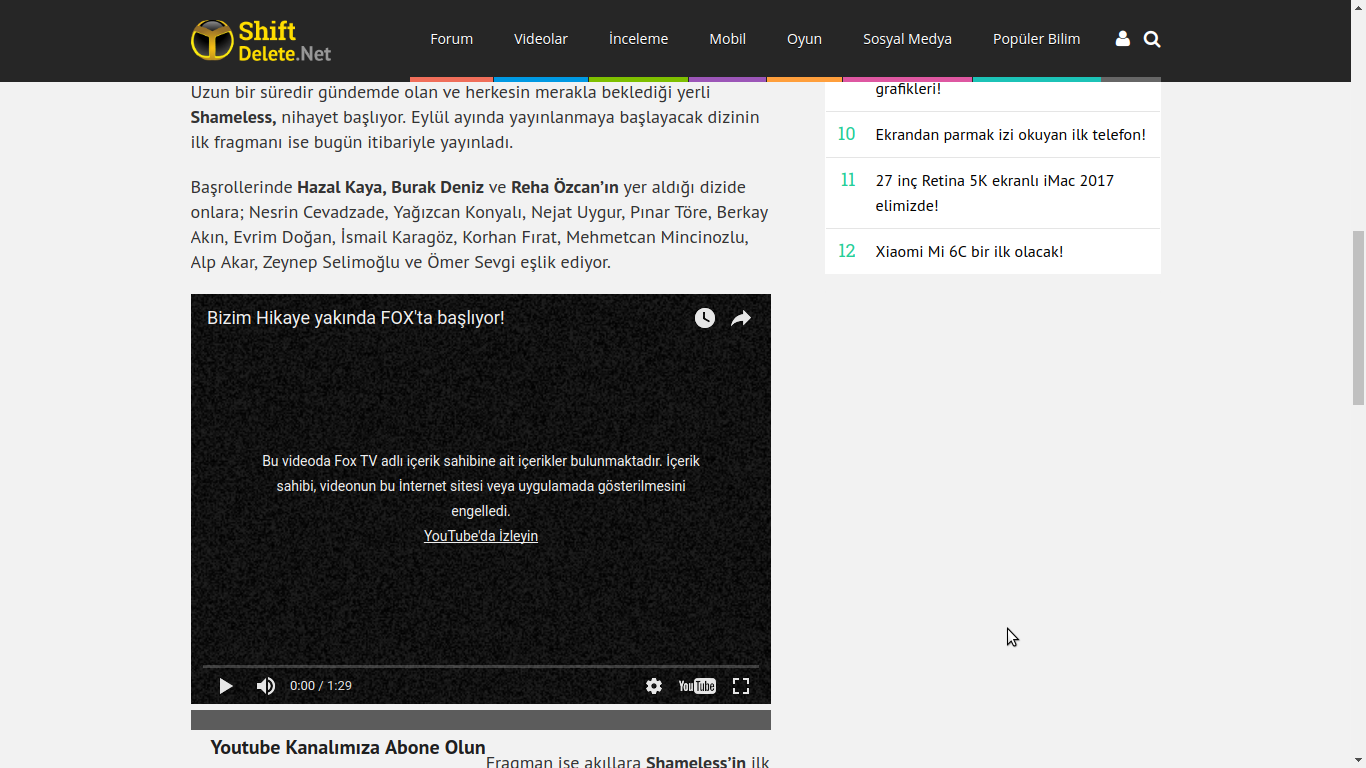
Task: Click the grafikleri! text in sidebar
Action: [908, 88]
